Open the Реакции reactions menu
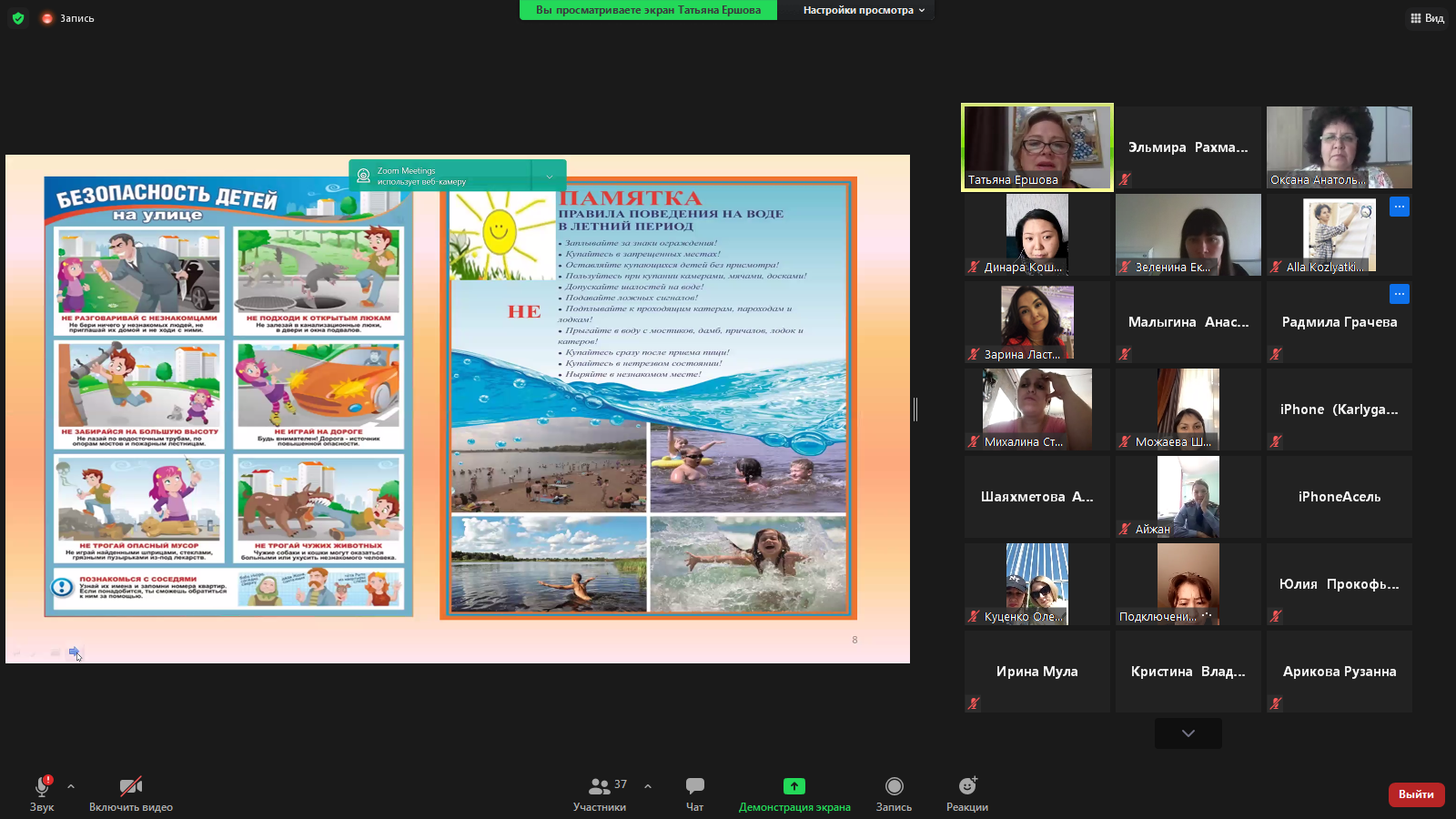 click(967, 794)
